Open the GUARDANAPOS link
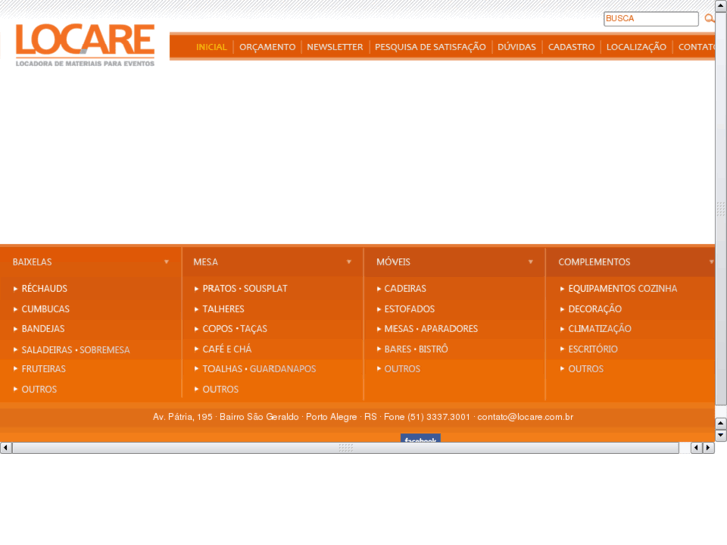This screenshot has height=545, width=727. 283,369
